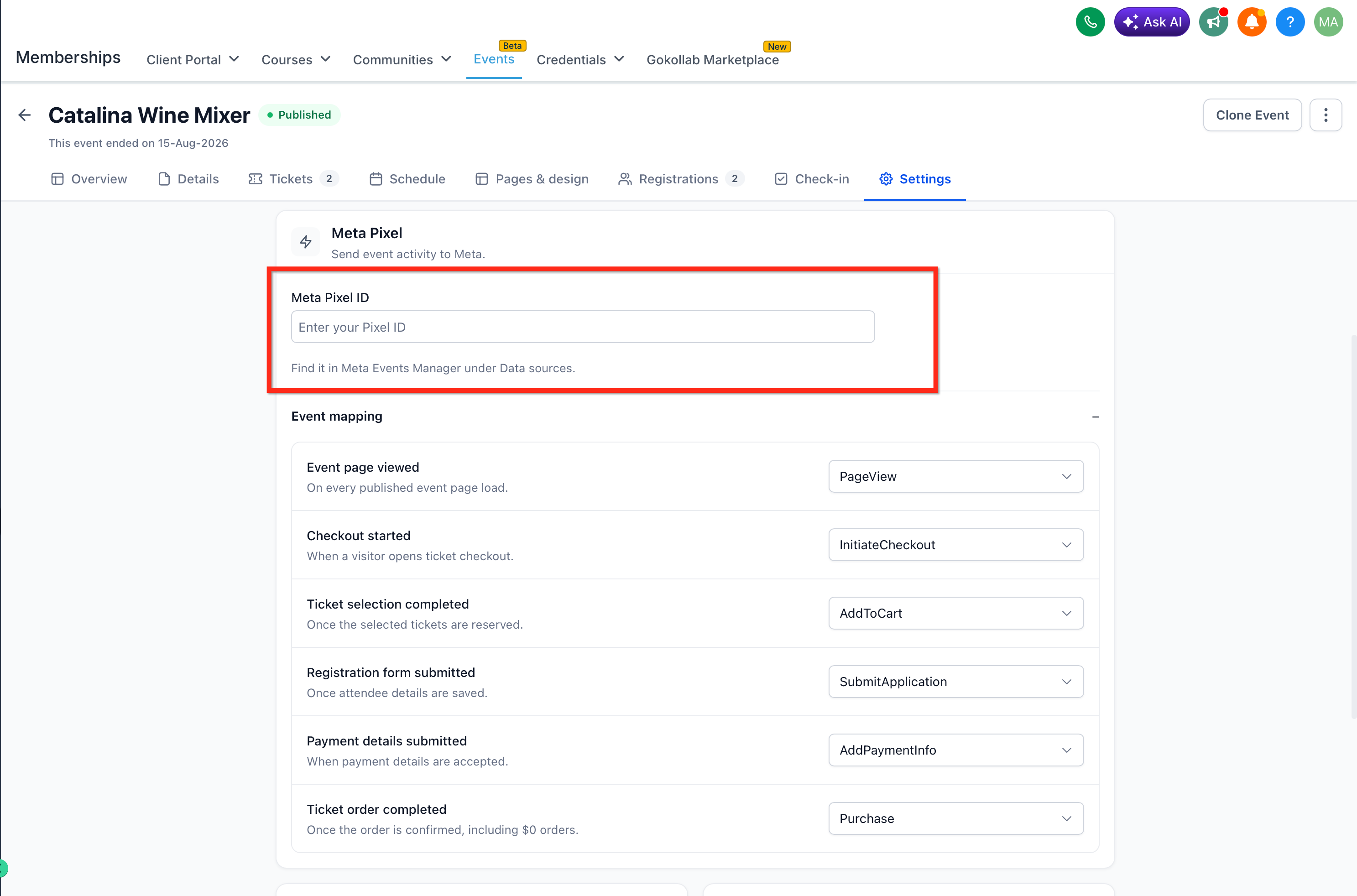Expand the Client Portal menu
The width and height of the screenshot is (1357, 896).
(x=193, y=59)
